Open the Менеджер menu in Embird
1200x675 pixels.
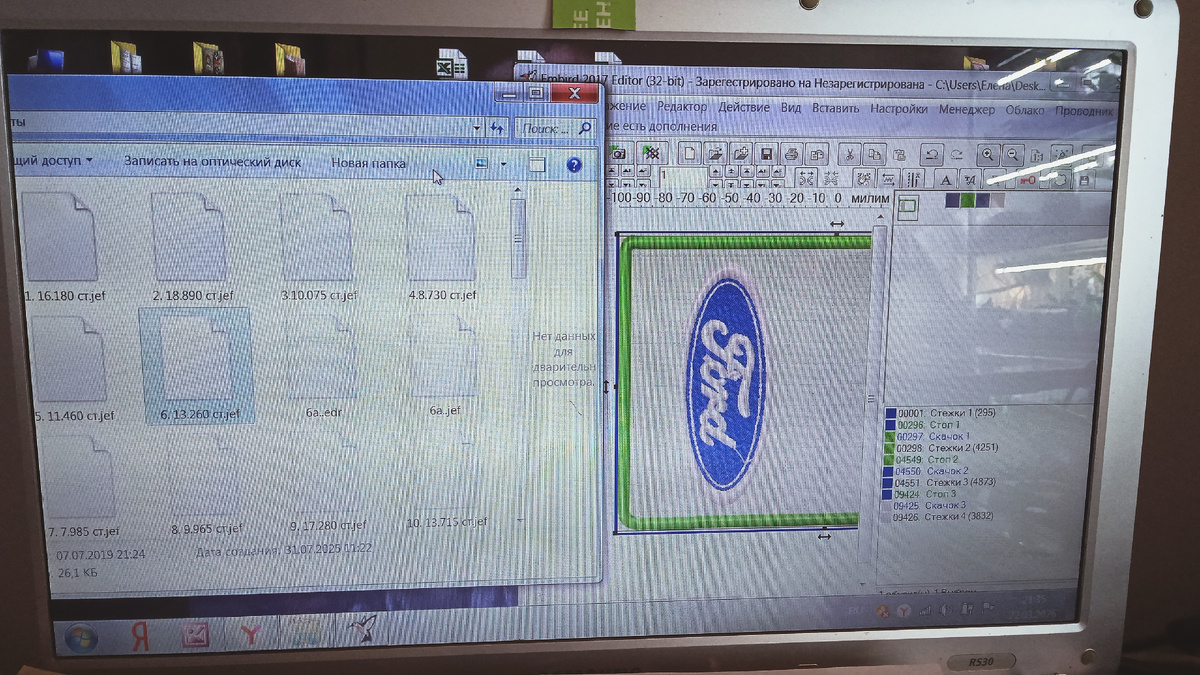967,109
